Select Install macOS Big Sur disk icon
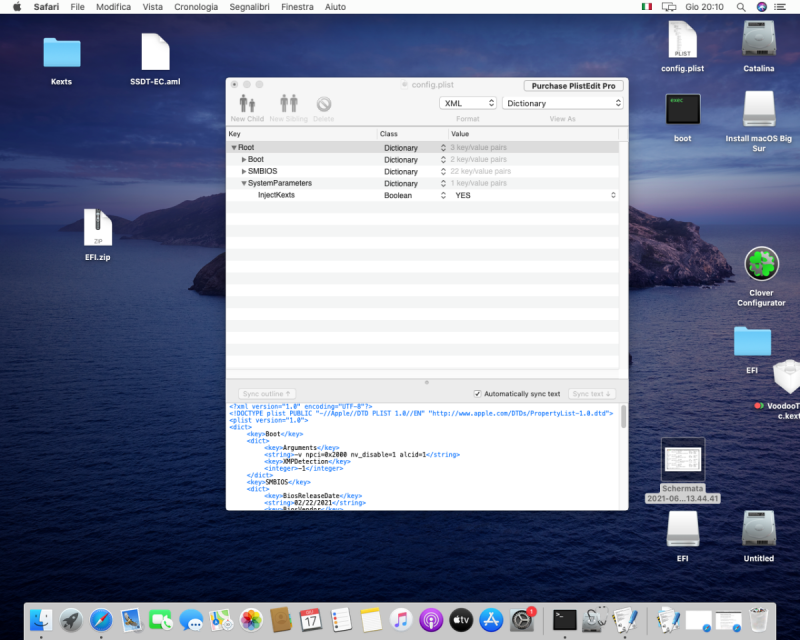Viewport: 800px width, 640px height. coord(759,109)
